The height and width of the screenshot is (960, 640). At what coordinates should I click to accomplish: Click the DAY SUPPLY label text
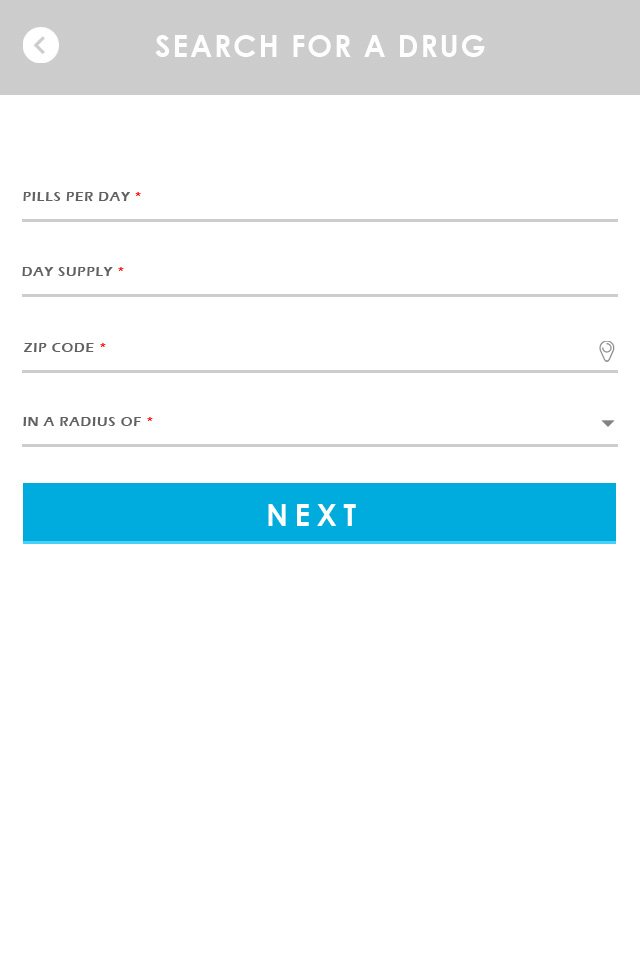click(x=67, y=271)
